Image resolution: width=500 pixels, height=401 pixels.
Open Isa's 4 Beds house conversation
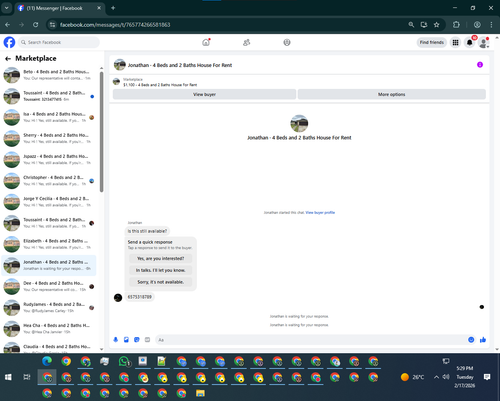(49, 117)
